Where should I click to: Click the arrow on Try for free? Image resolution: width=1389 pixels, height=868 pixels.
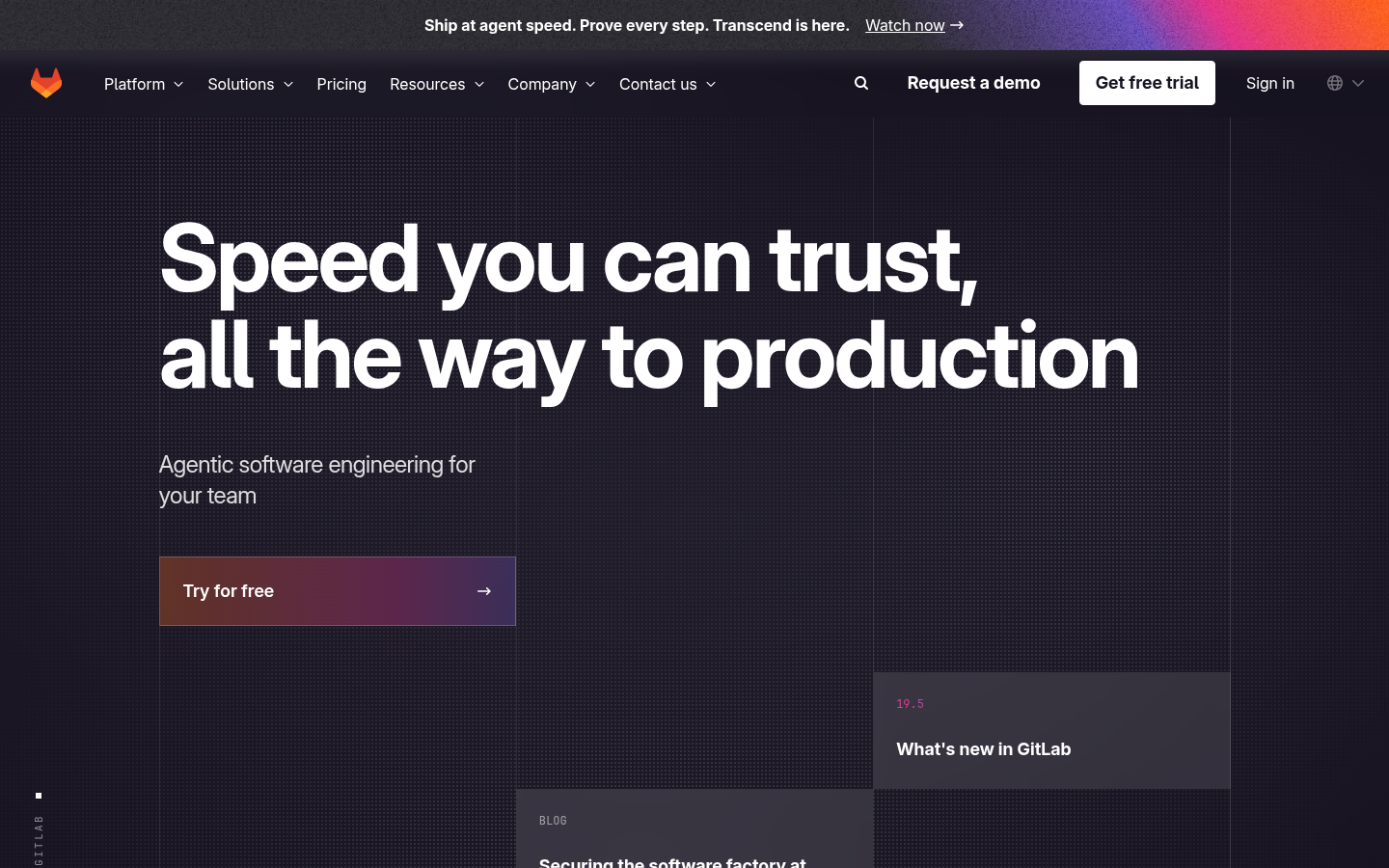484,591
